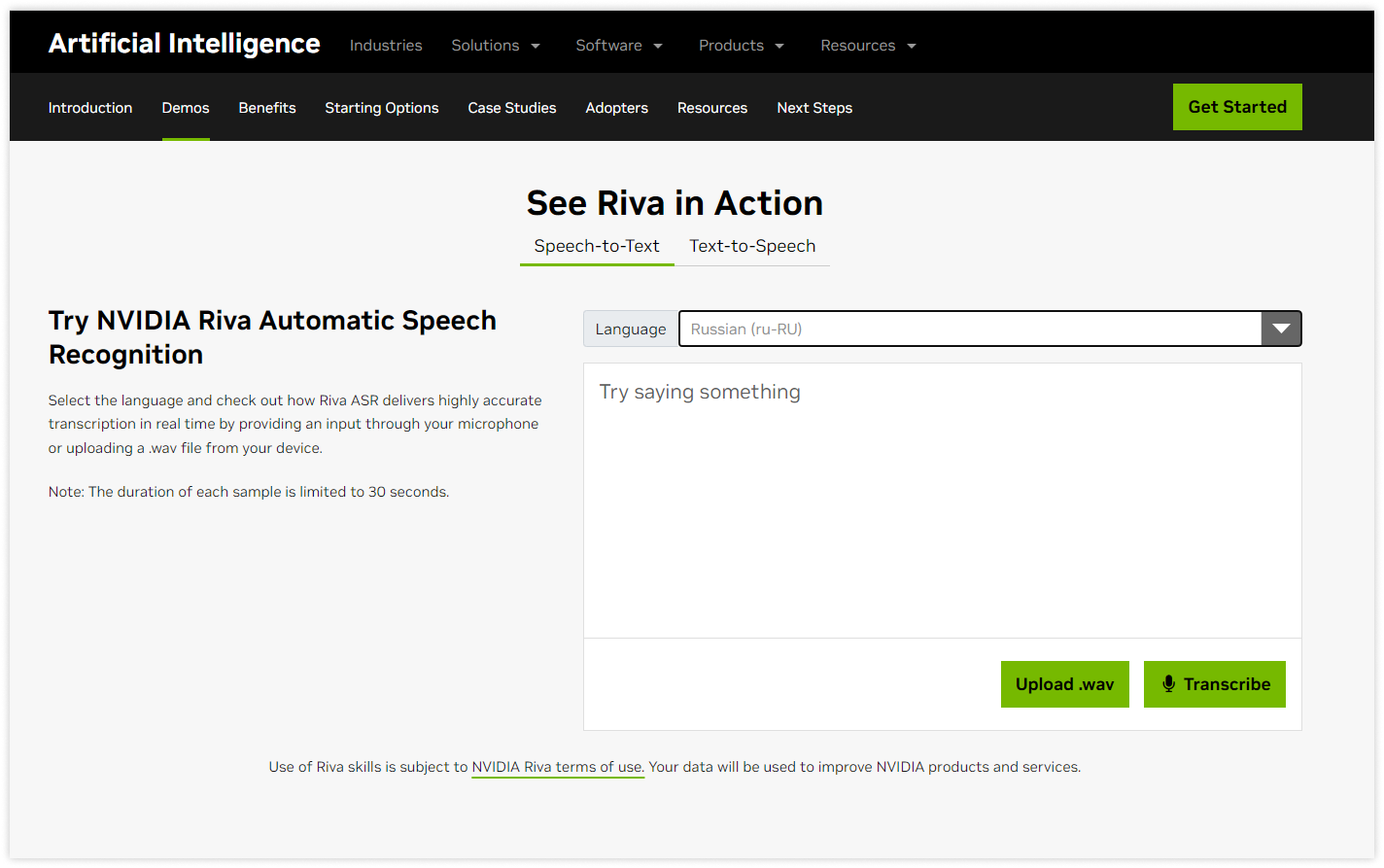Select the Demos section tab
The height and width of the screenshot is (868, 1384).
(186, 108)
